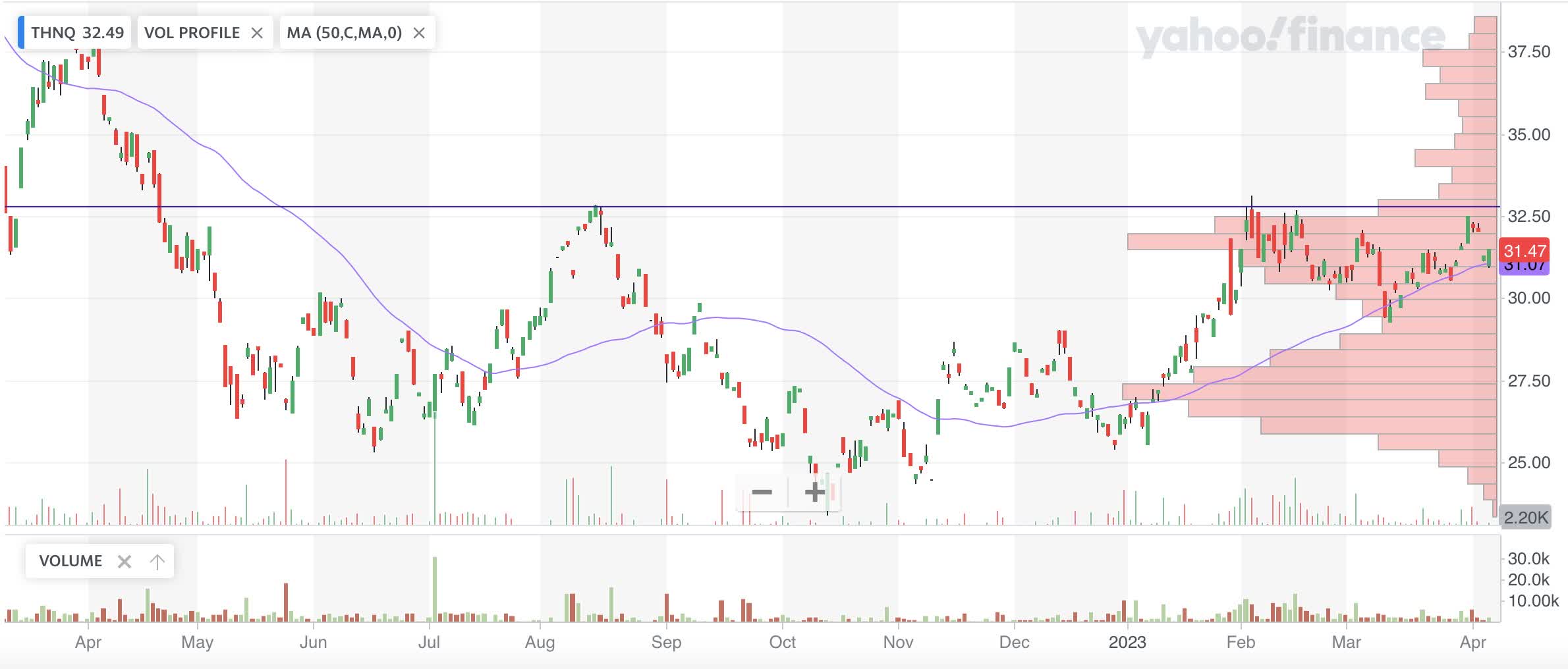
Task: Move the VOLUME panel up
Action: (157, 561)
